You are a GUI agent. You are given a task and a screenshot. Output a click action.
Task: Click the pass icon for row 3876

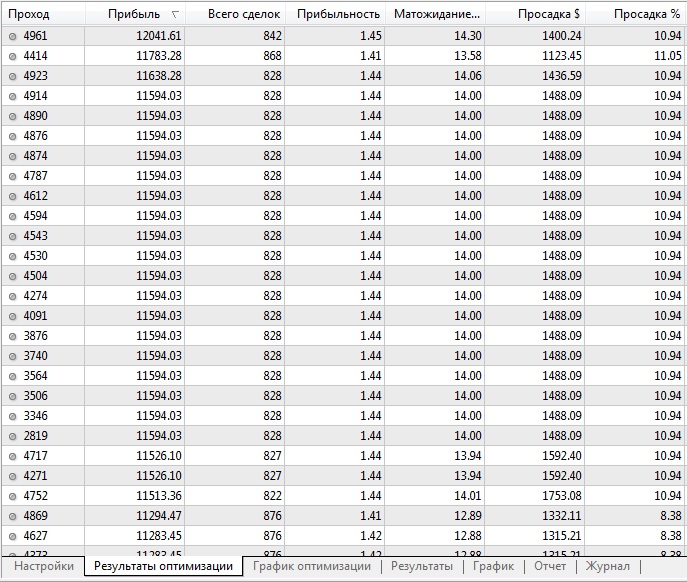pos(13,337)
